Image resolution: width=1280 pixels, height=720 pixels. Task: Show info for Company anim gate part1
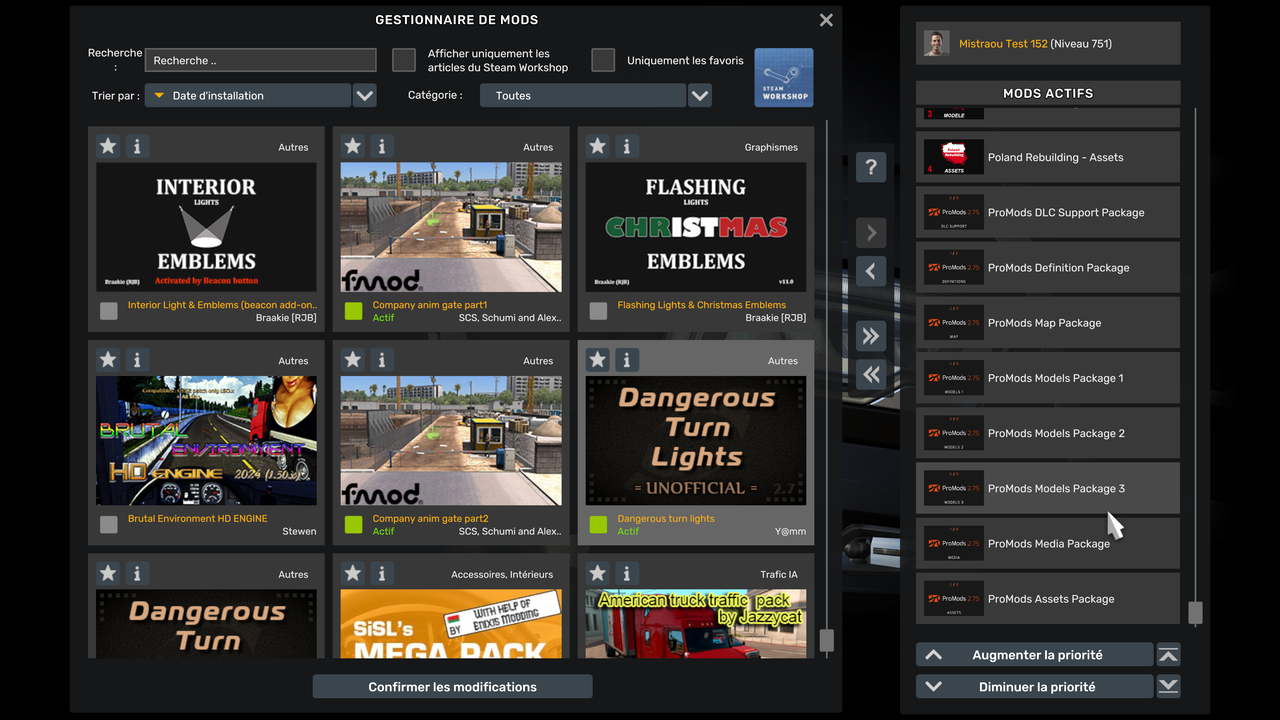click(x=382, y=146)
